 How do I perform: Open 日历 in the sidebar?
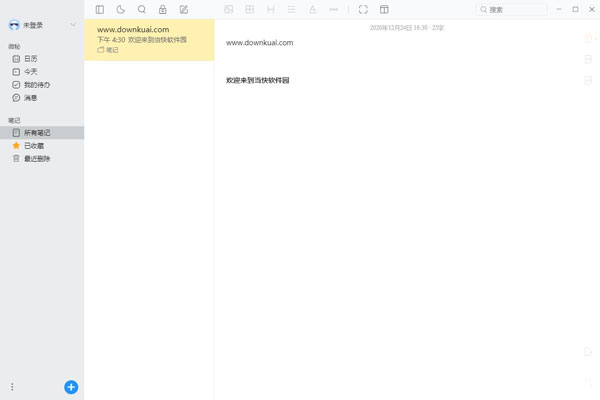(x=31, y=59)
